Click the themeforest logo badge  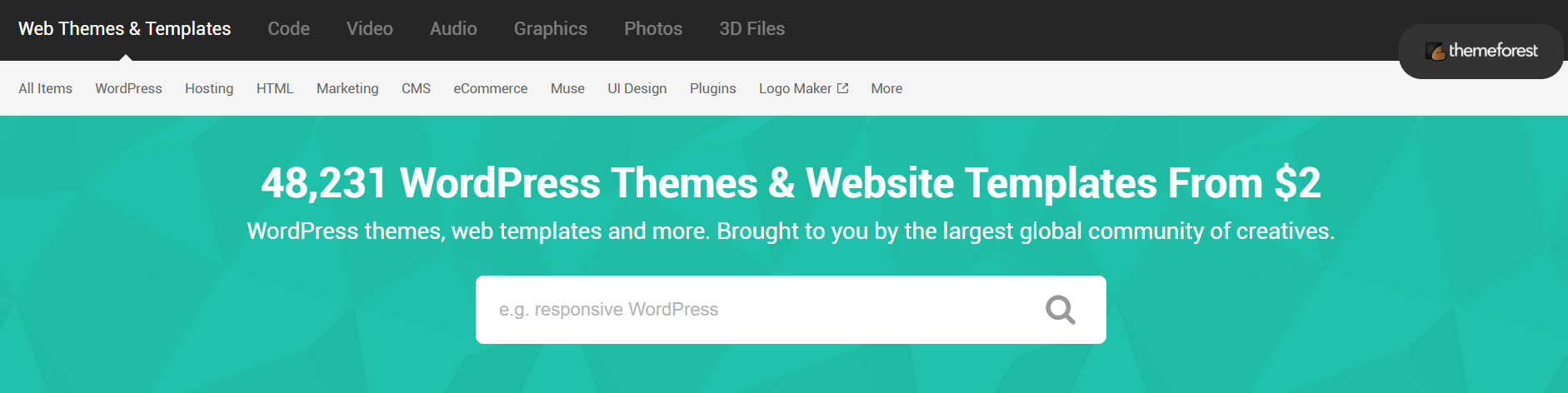coord(1481,51)
